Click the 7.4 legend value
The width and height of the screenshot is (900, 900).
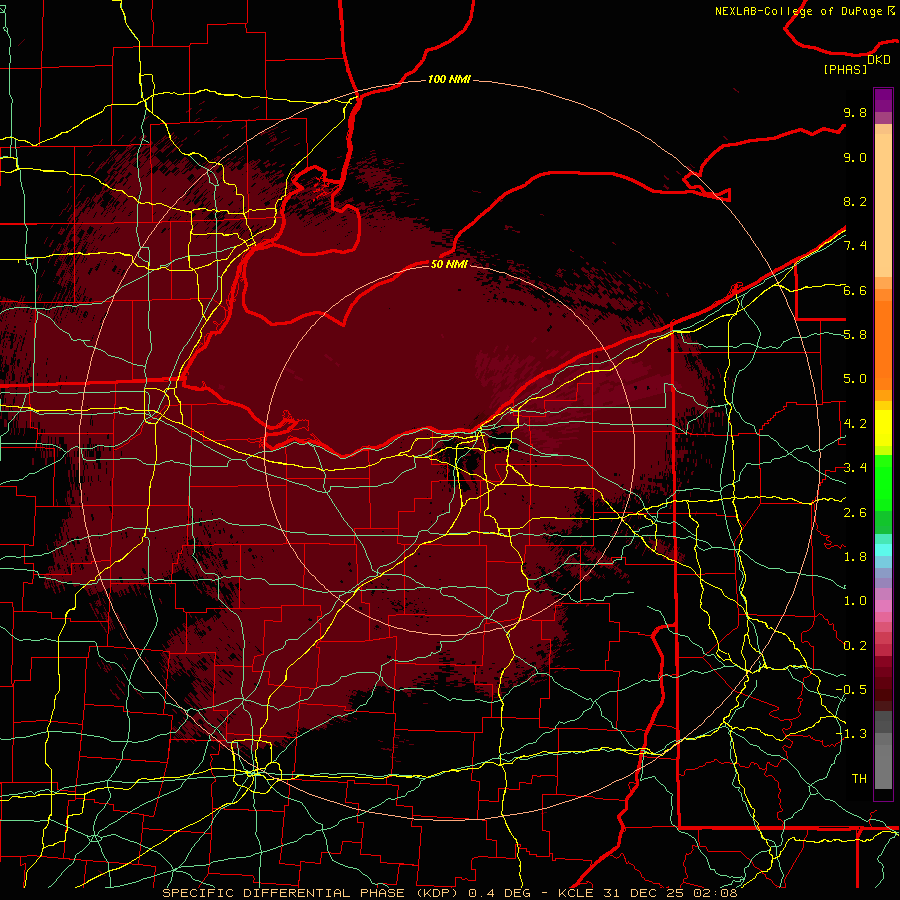click(x=855, y=246)
